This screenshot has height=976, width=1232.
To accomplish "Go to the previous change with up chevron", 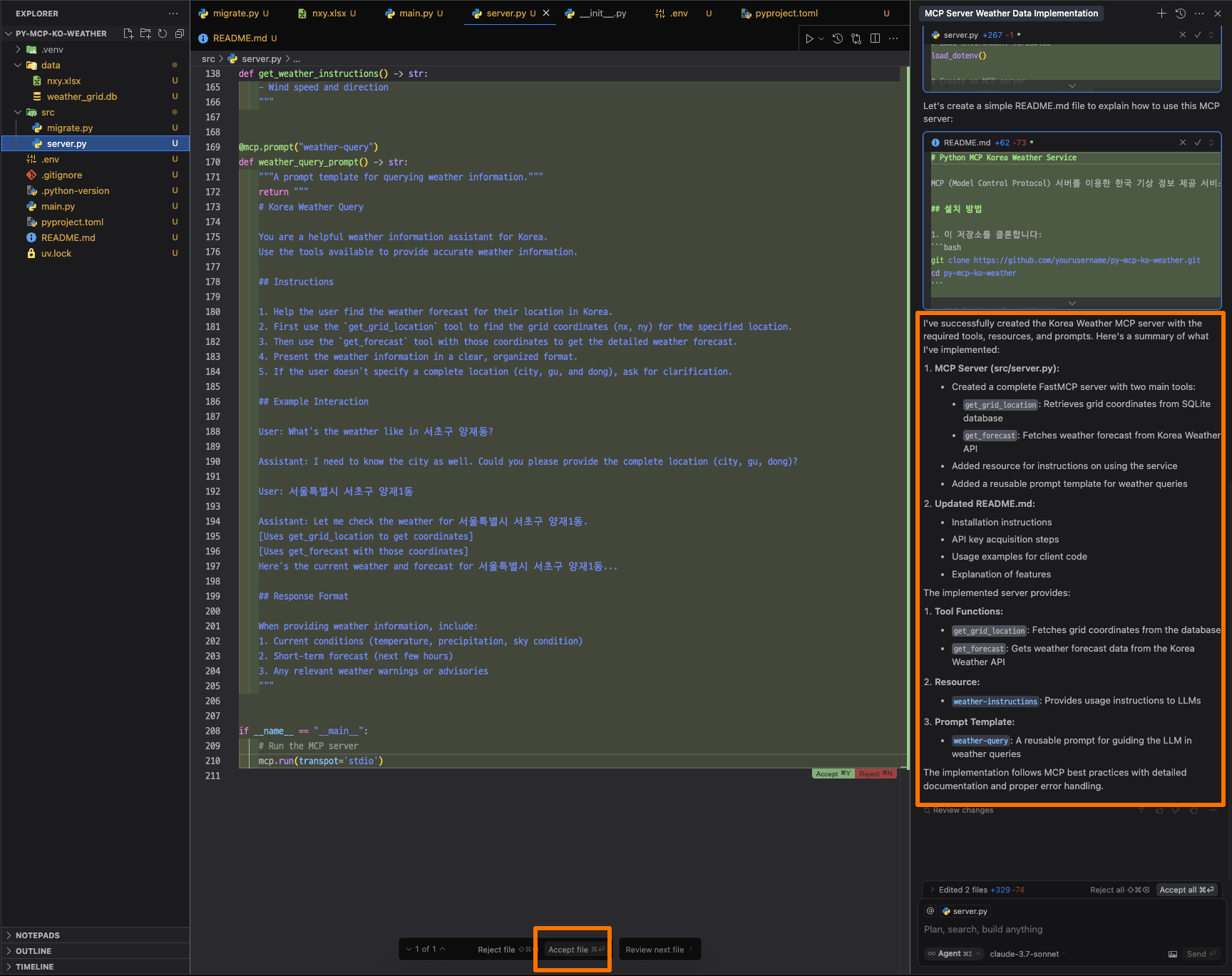I will tap(443, 950).
